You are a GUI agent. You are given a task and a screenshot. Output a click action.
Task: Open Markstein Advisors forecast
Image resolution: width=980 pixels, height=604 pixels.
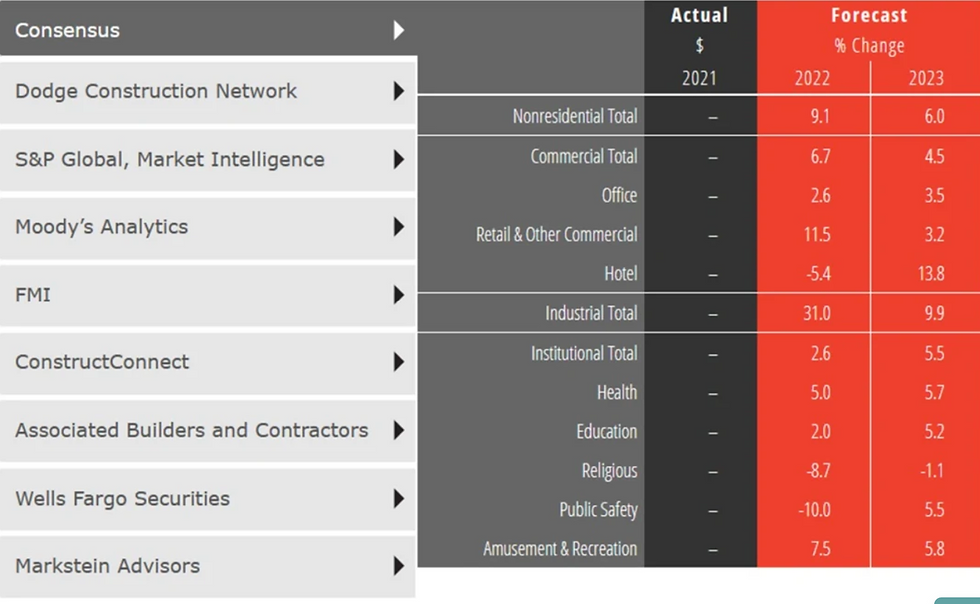208,566
